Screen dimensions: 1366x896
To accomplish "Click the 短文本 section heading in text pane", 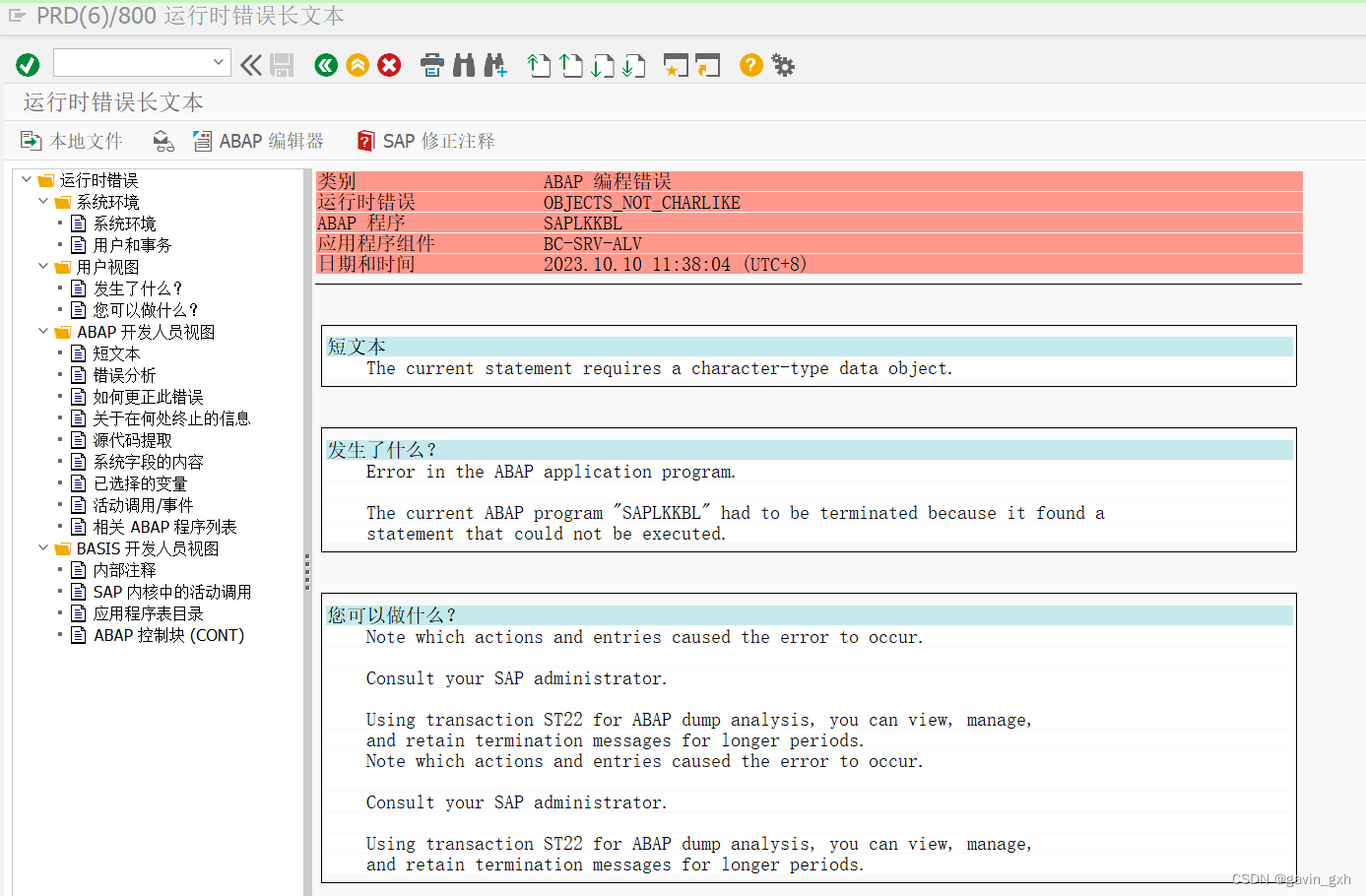I will click(x=357, y=347).
